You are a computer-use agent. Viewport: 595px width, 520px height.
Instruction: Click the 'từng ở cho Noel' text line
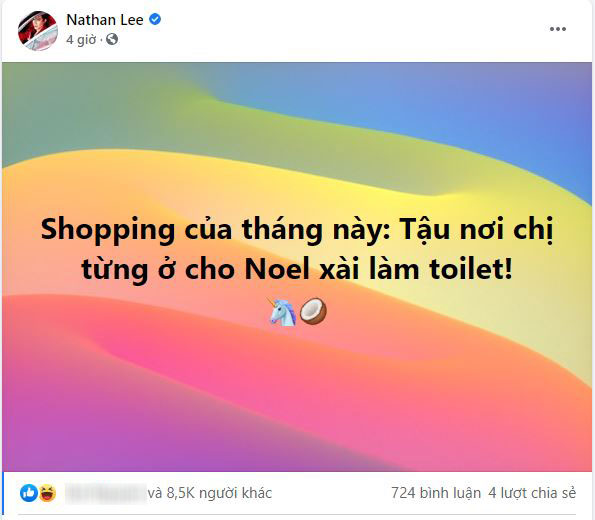point(297,270)
